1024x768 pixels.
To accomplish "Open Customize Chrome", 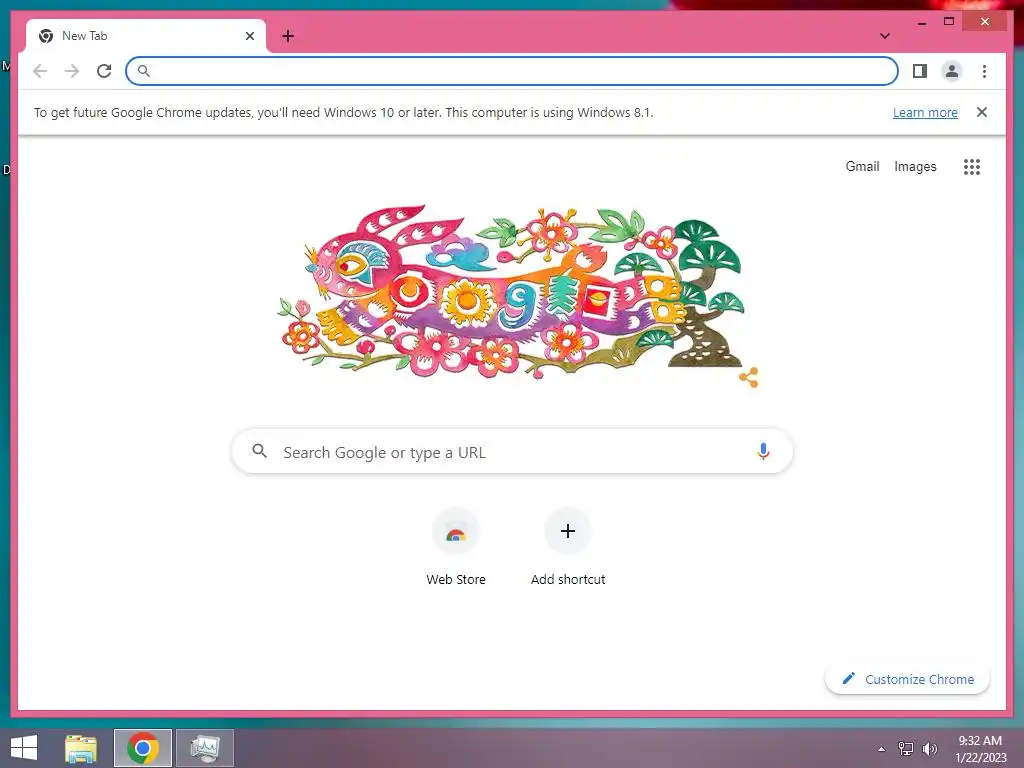I will pos(907,679).
